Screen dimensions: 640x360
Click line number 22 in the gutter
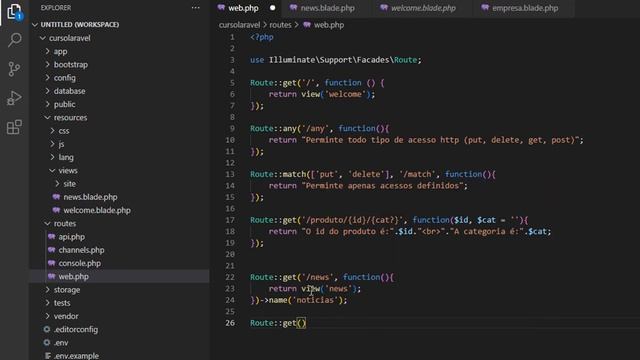tap(230, 277)
